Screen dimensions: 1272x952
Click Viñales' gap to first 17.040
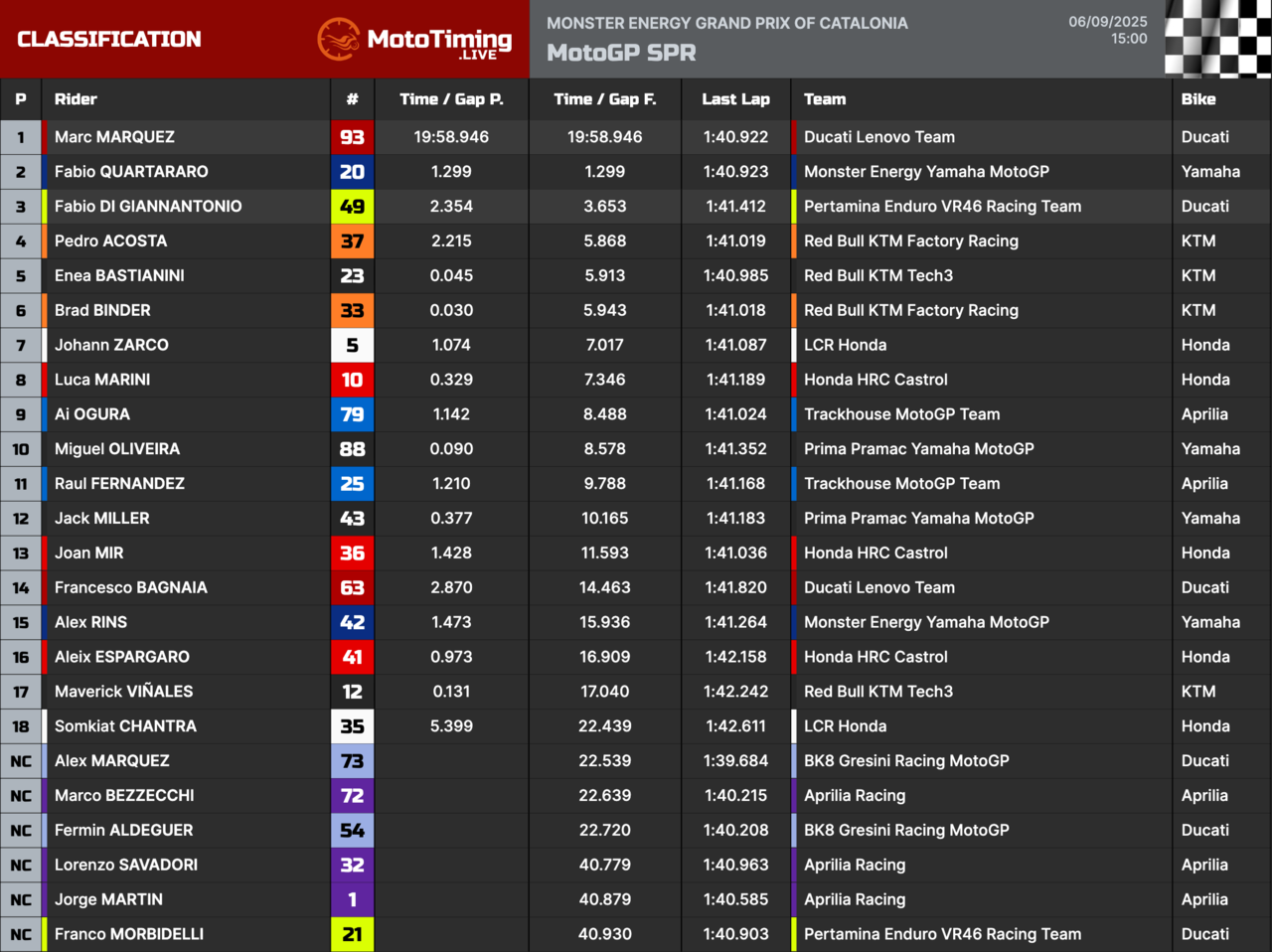[604, 692]
